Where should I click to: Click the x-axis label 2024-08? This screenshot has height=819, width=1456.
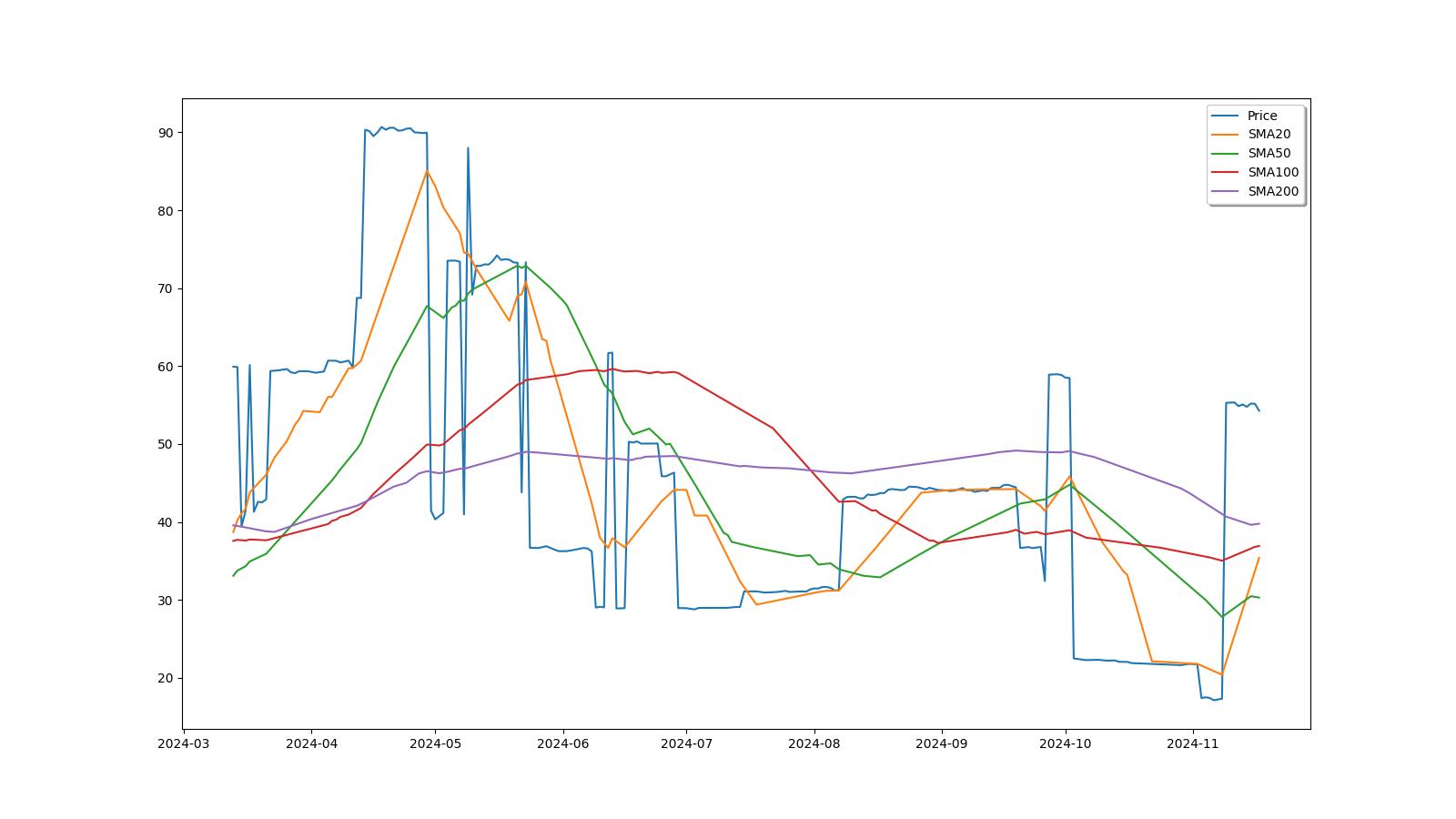(x=814, y=743)
